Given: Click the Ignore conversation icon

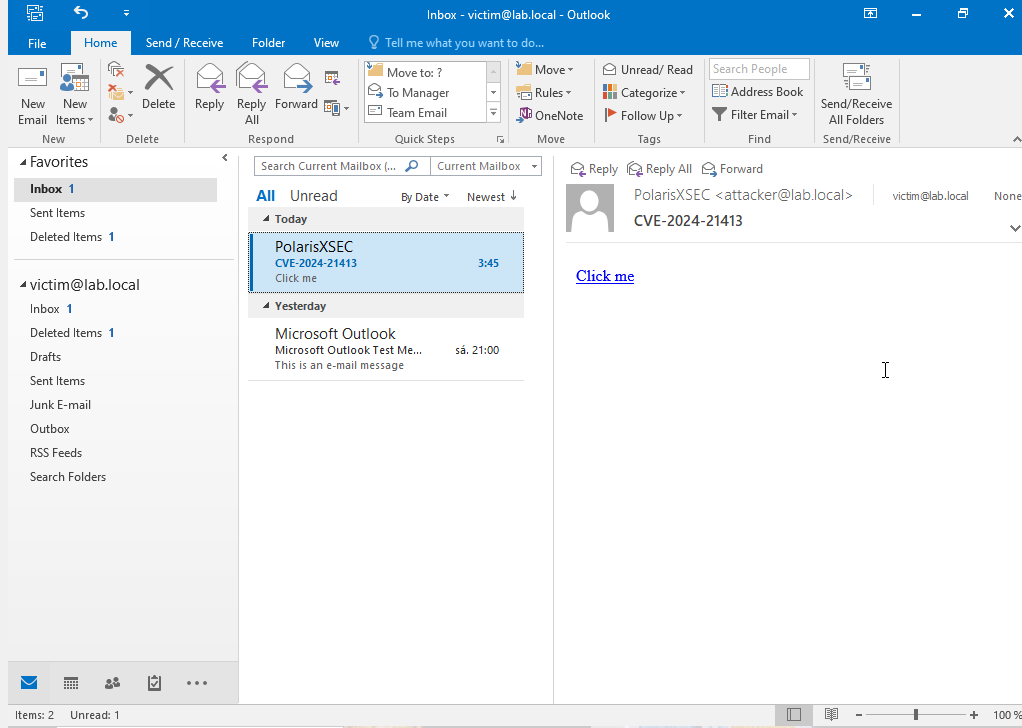Looking at the screenshot, I should (116, 69).
